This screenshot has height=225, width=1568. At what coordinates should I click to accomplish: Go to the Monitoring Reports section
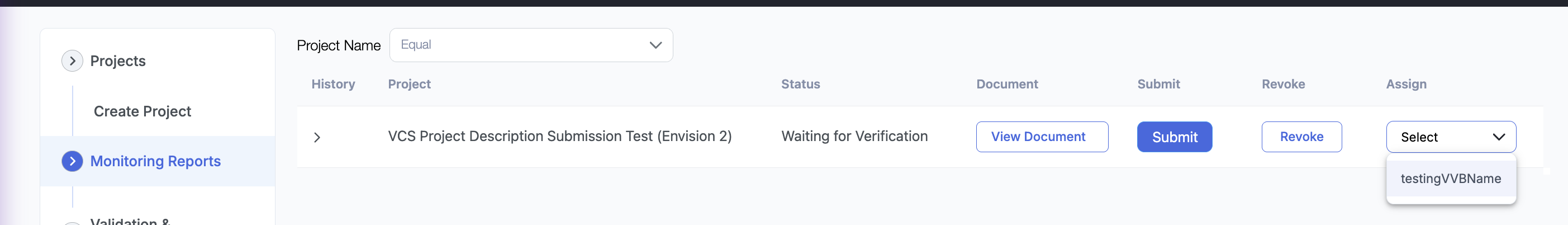click(155, 161)
